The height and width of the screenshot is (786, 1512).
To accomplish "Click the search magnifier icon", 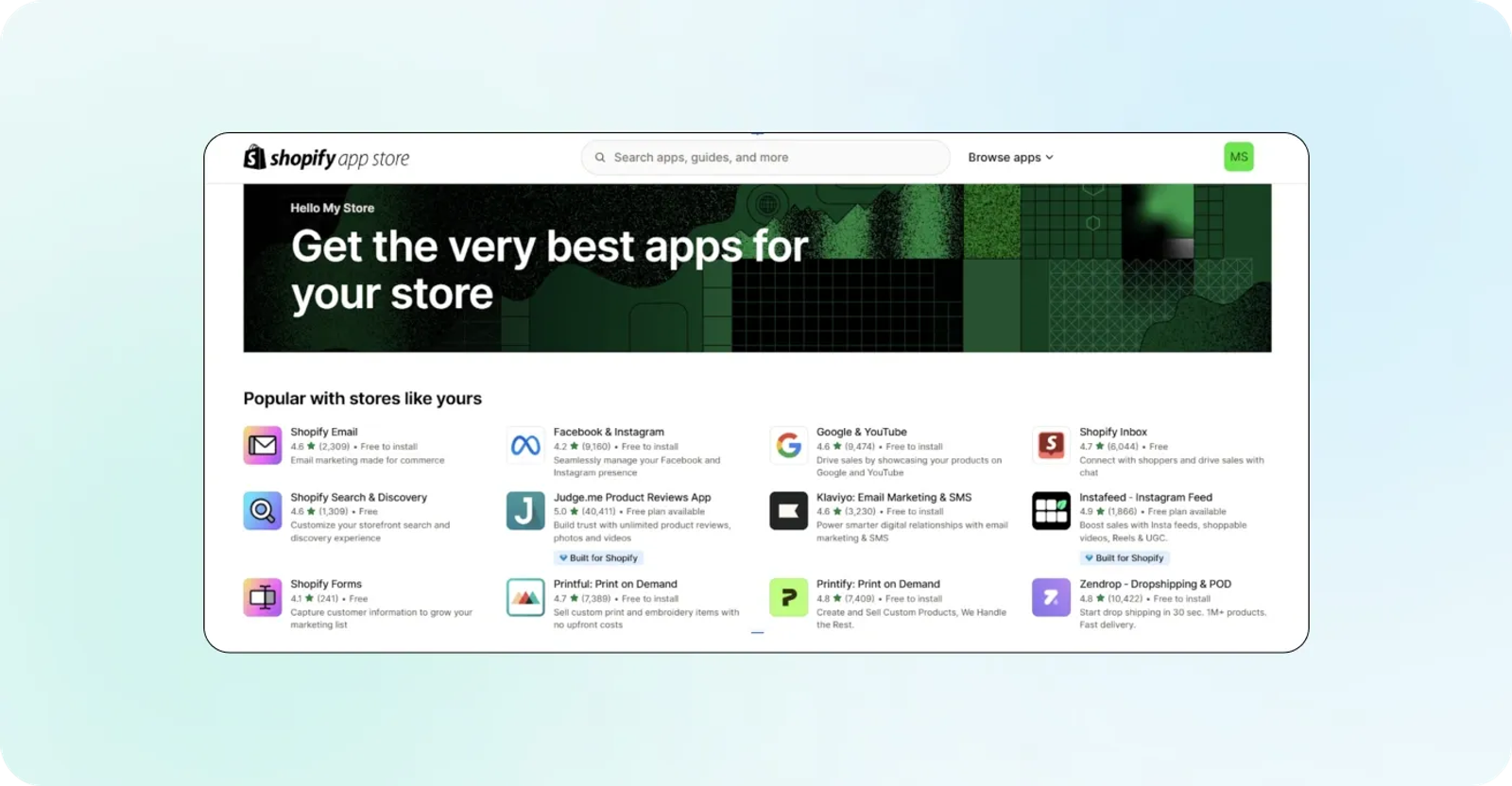I will tap(600, 158).
